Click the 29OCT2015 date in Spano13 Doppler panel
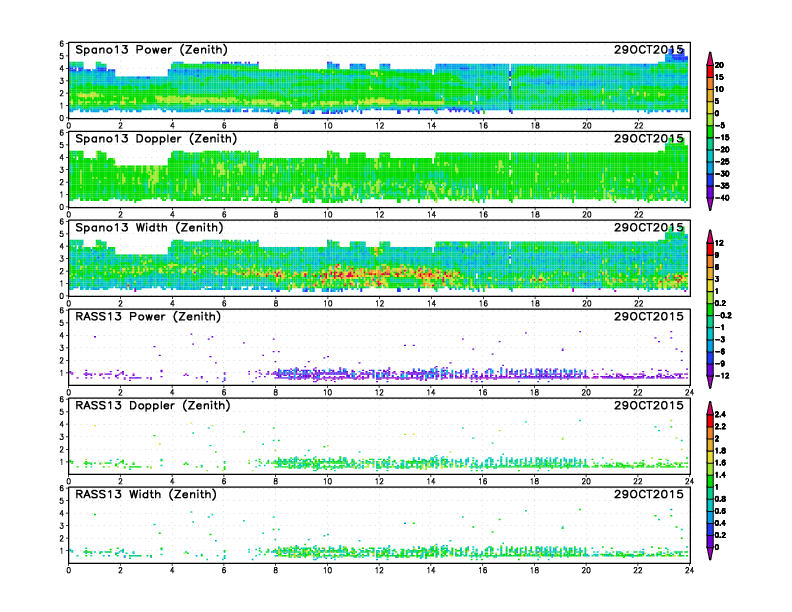The width and height of the screenshot is (792, 612). tap(649, 138)
